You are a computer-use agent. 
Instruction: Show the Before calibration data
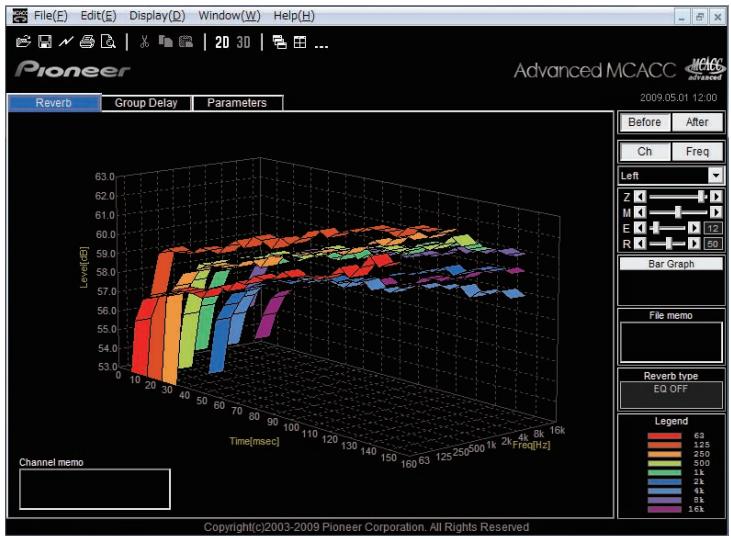(x=645, y=122)
